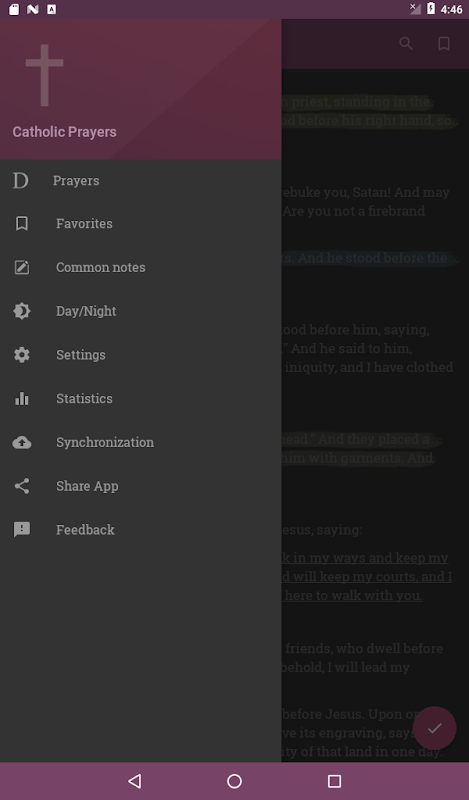
Task: Toggle Day/Night mode
Action: pos(140,311)
